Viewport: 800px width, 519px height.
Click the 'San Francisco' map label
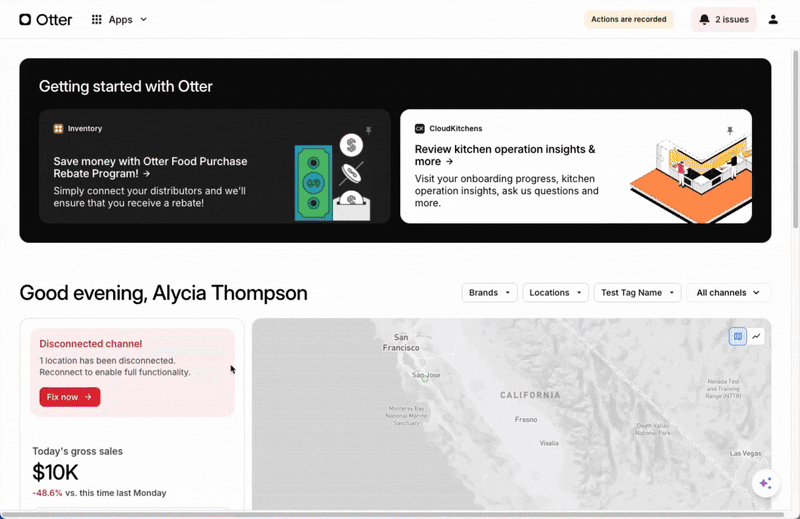coord(401,342)
